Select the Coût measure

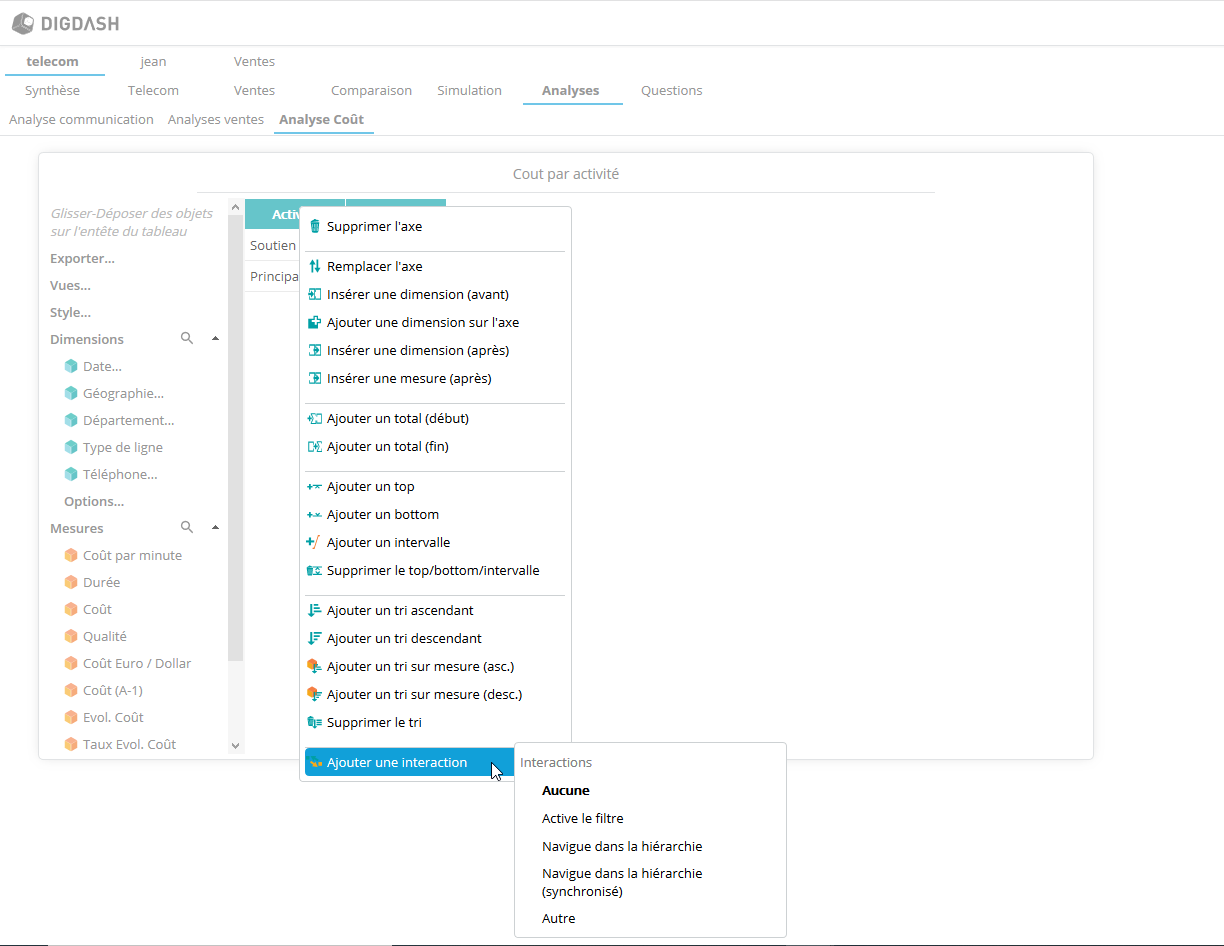pyautogui.click(x=97, y=609)
